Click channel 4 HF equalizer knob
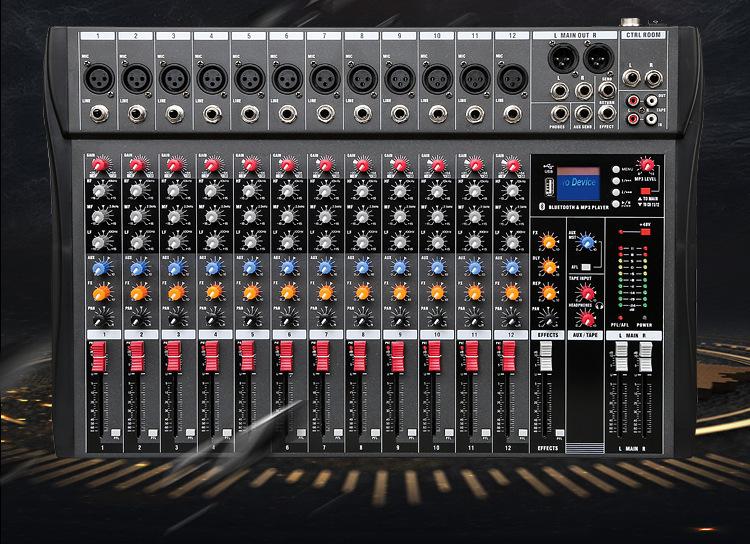 pyautogui.click(x=213, y=189)
